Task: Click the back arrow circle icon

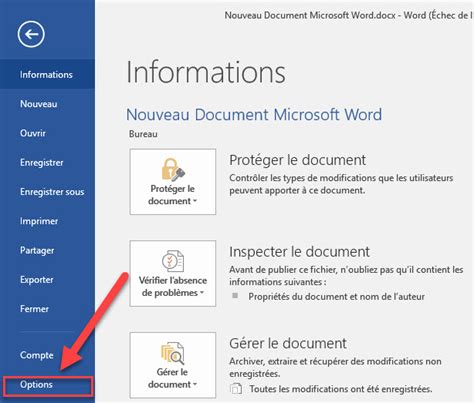Action: click(x=31, y=34)
